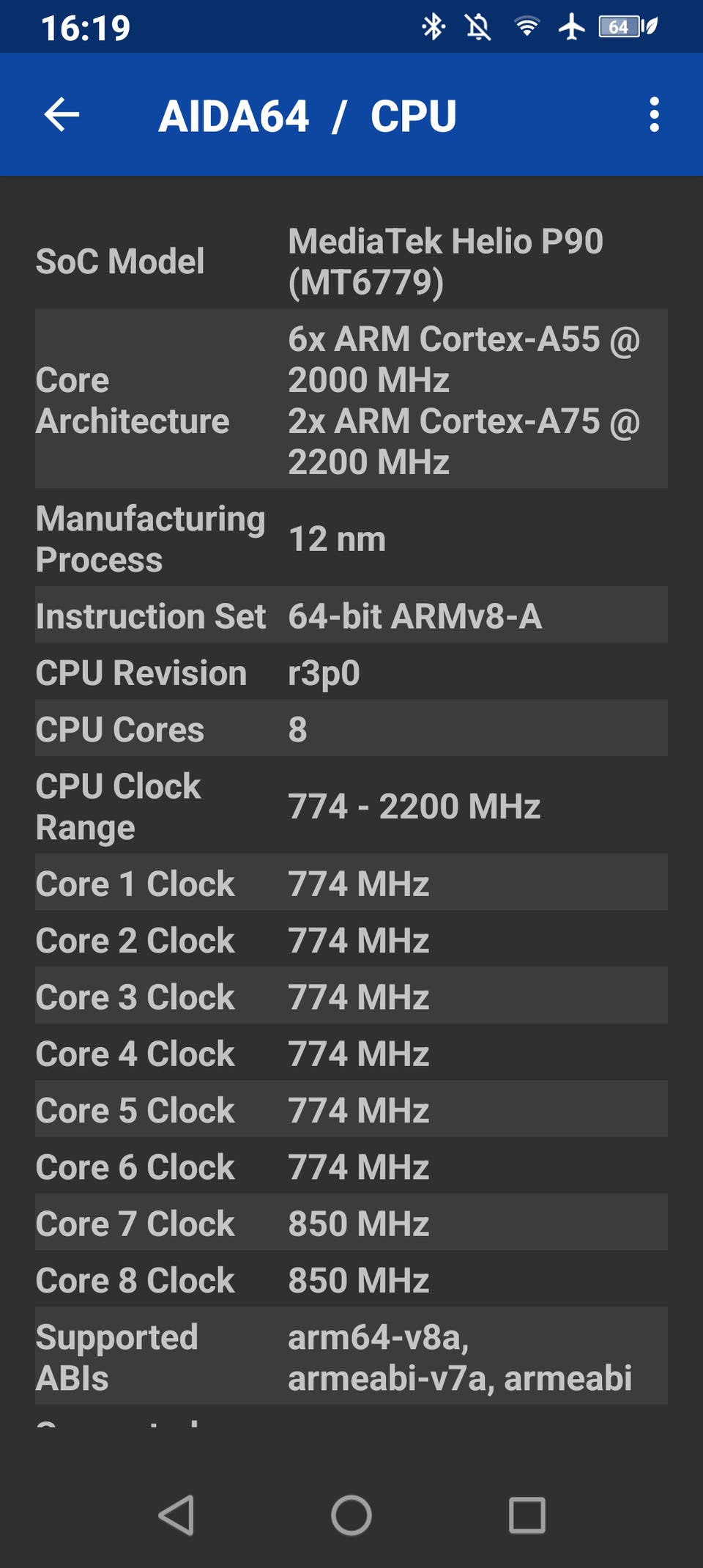Tap the status bar clock showing 16:19
This screenshot has width=703, height=1568.
86,28
